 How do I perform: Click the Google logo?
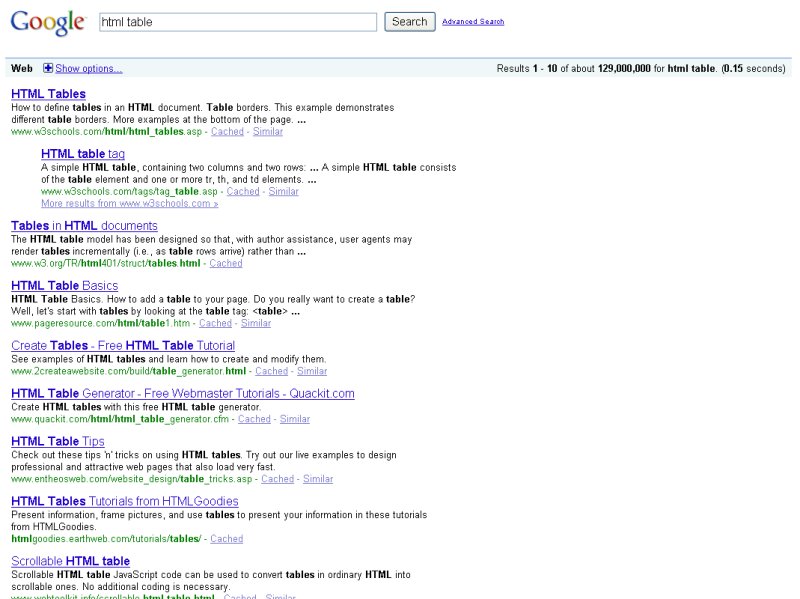pos(47,22)
